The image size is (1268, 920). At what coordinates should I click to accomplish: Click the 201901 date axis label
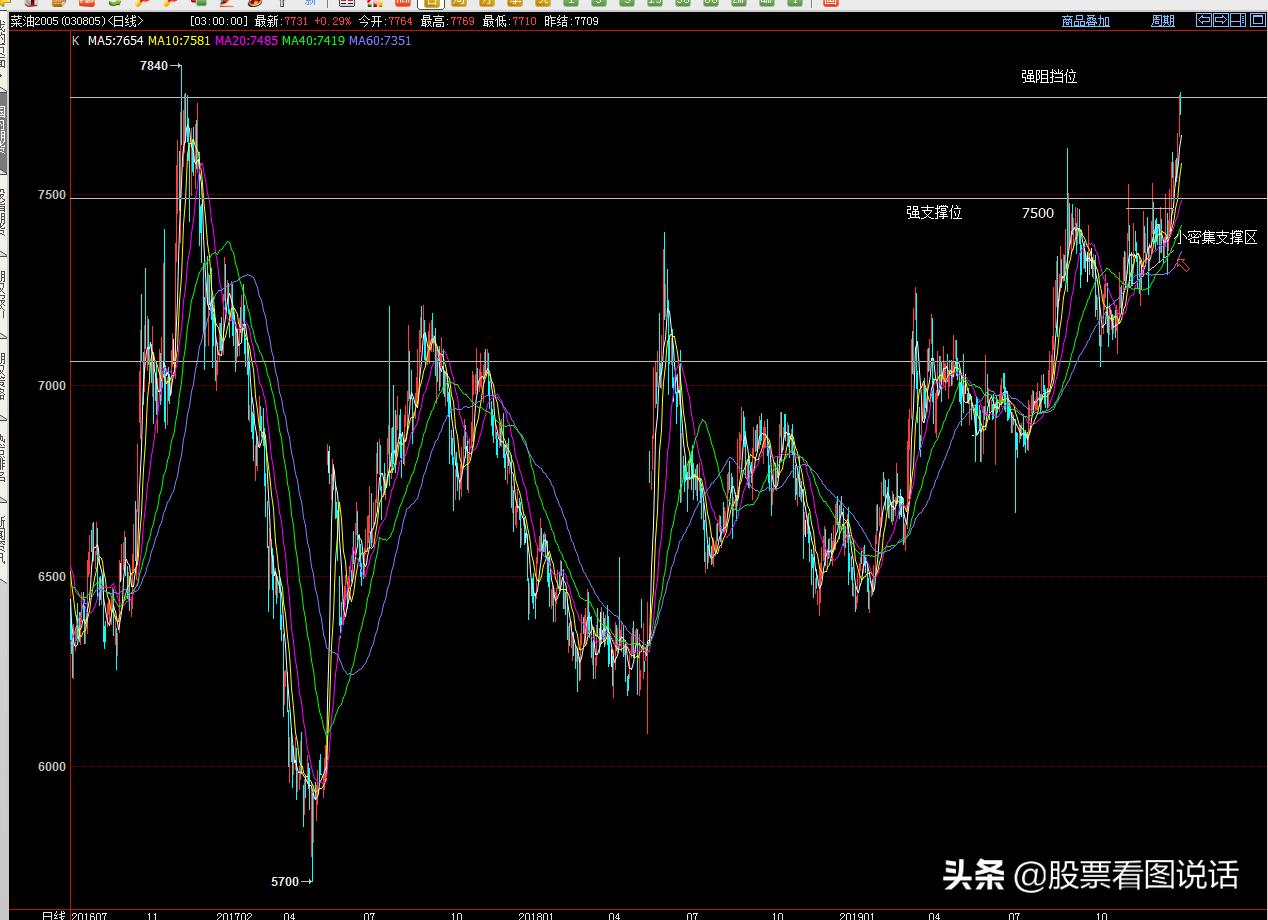[857, 915]
